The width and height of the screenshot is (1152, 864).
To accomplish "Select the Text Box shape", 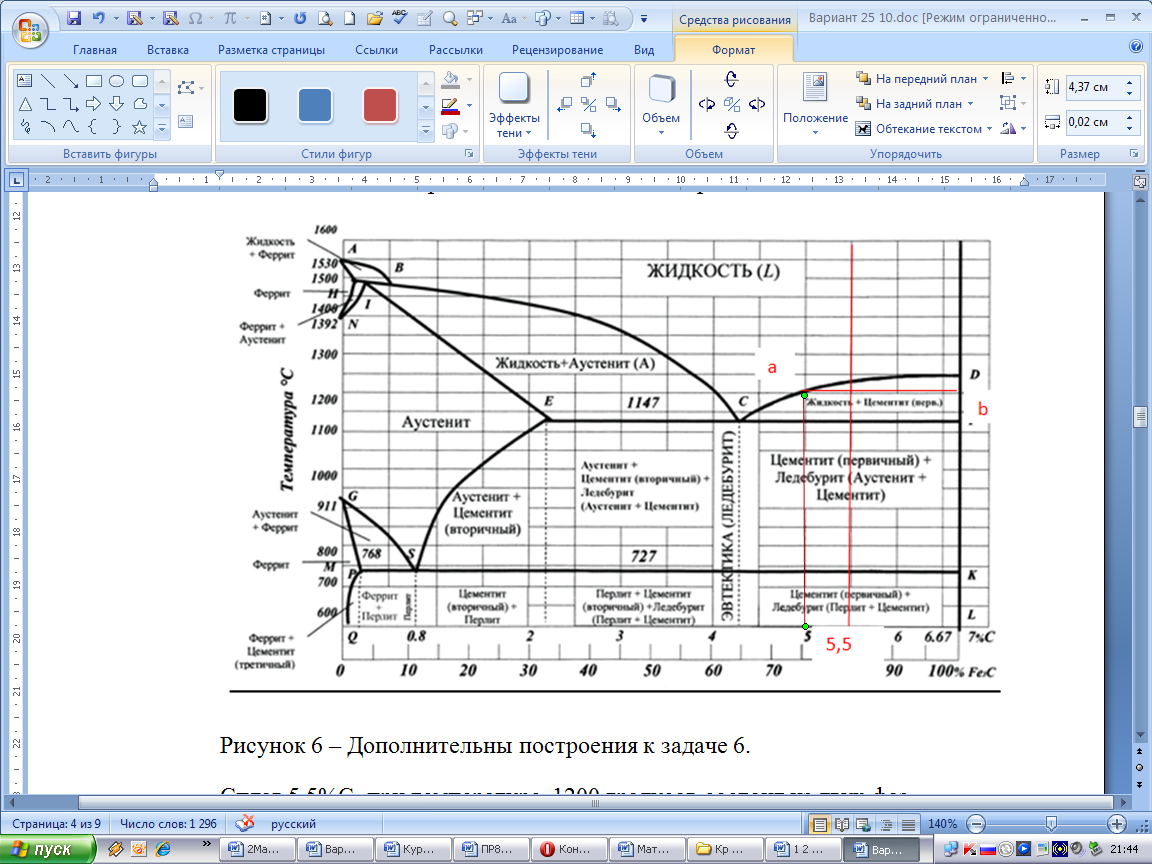I will (x=24, y=81).
